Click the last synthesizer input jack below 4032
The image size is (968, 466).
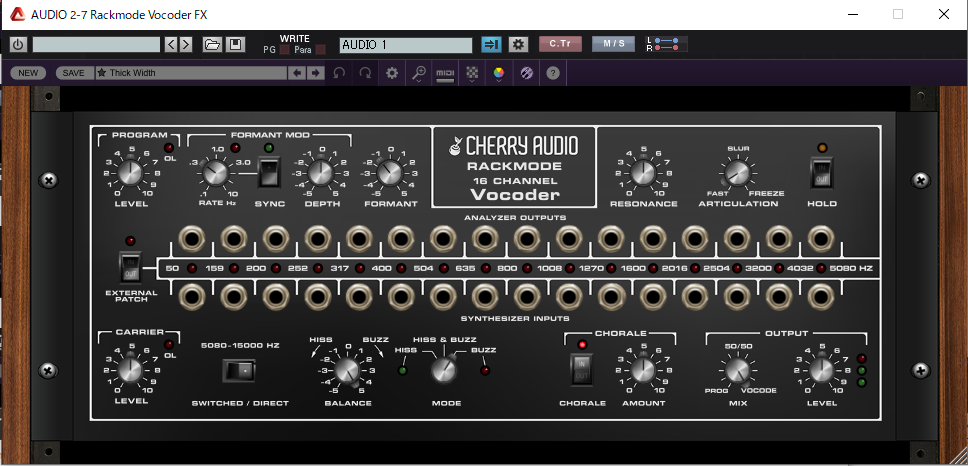(821, 297)
